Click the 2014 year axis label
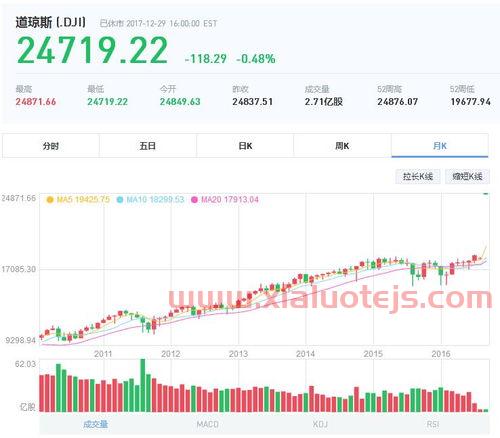The image size is (500, 438). [x=305, y=354]
